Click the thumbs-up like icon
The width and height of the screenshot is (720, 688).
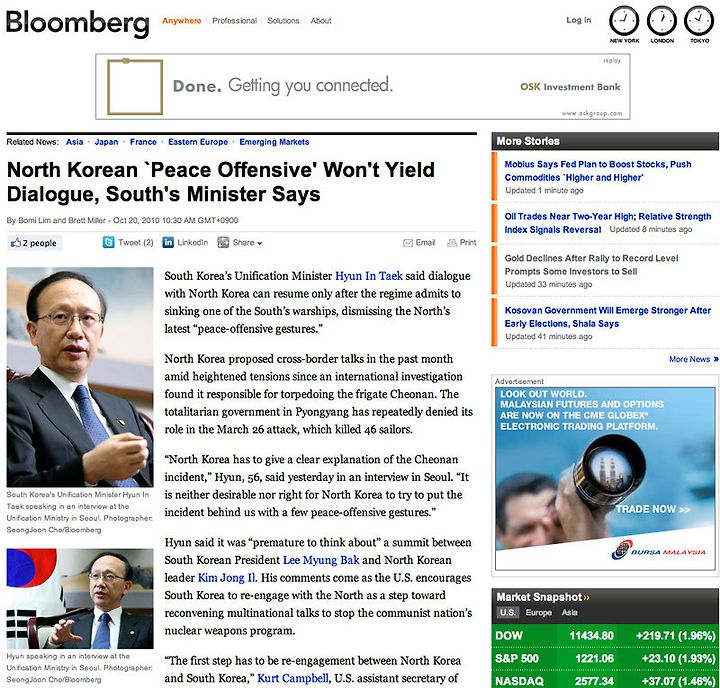coord(16,242)
